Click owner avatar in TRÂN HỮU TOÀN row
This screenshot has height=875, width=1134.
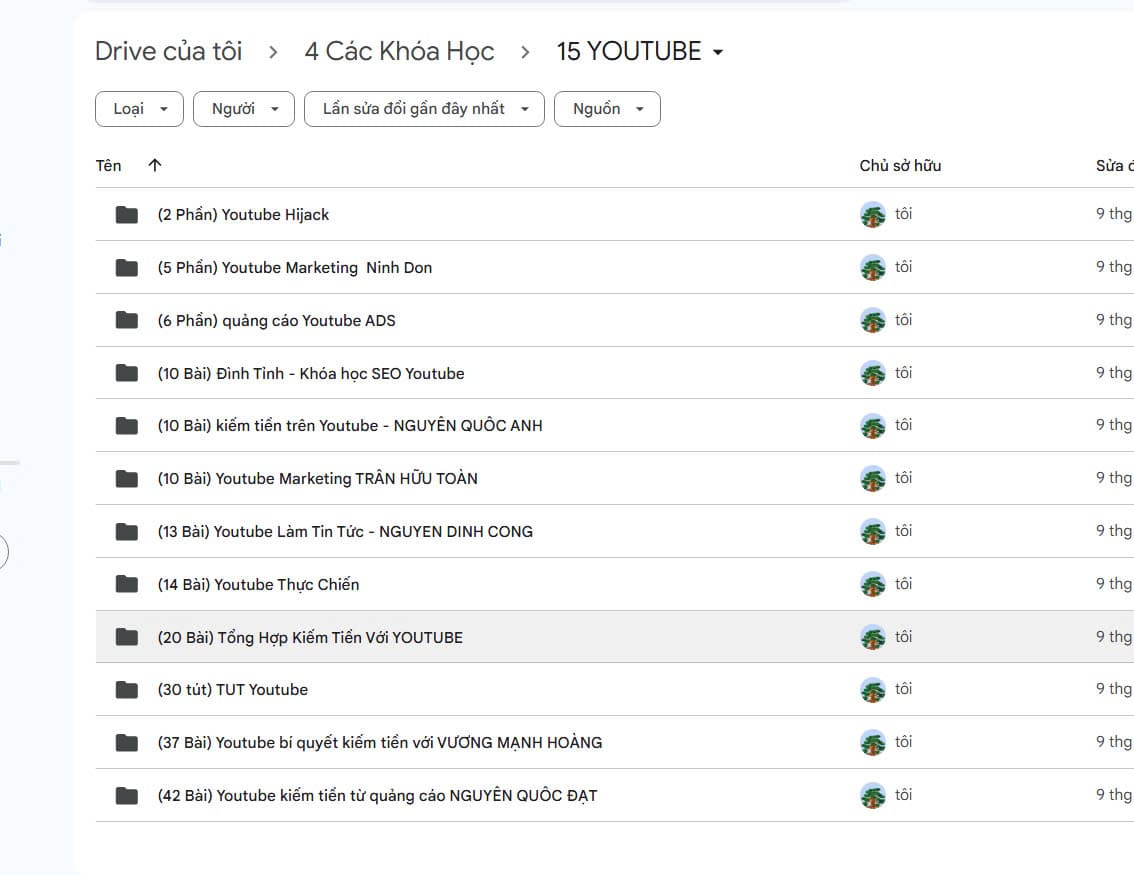(x=873, y=479)
